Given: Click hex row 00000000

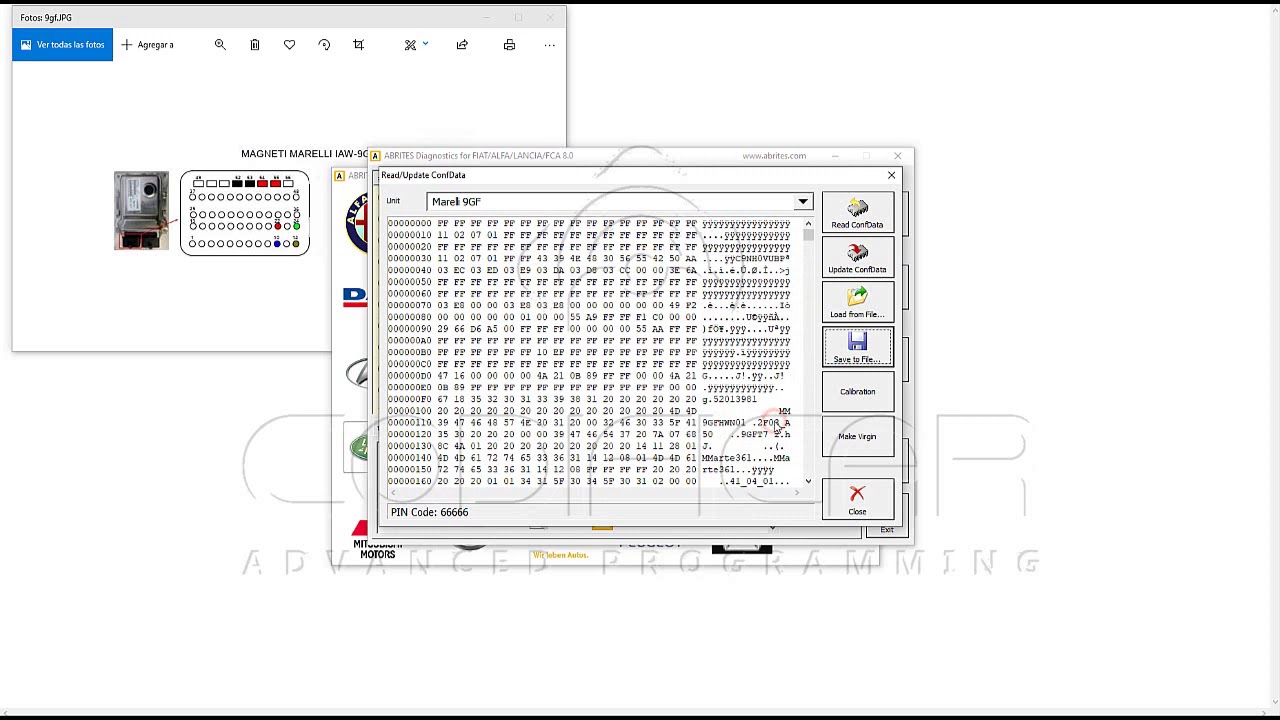Looking at the screenshot, I should (589, 224).
